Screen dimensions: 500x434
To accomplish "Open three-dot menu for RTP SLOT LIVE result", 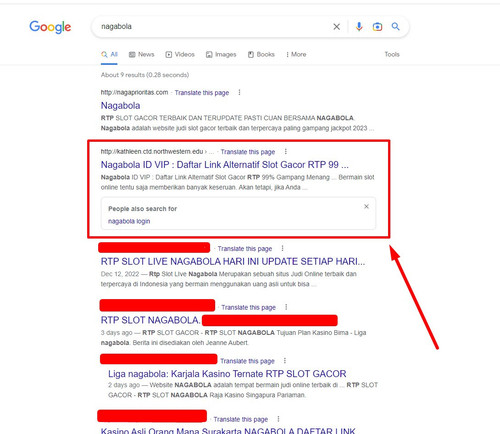I will click(x=283, y=248).
